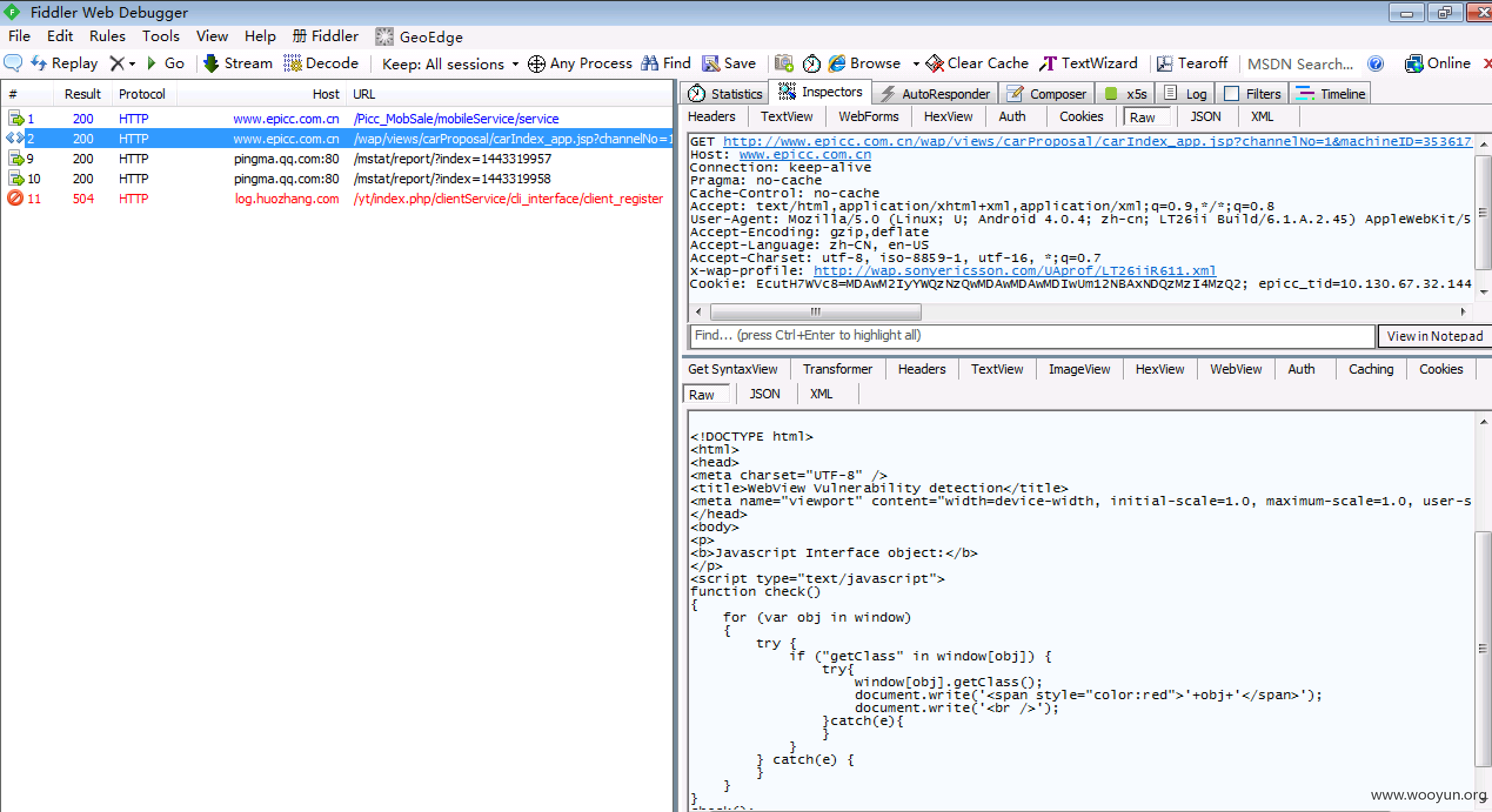This screenshot has width=1492, height=812.
Task: Select request WebForms tab
Action: [x=868, y=116]
